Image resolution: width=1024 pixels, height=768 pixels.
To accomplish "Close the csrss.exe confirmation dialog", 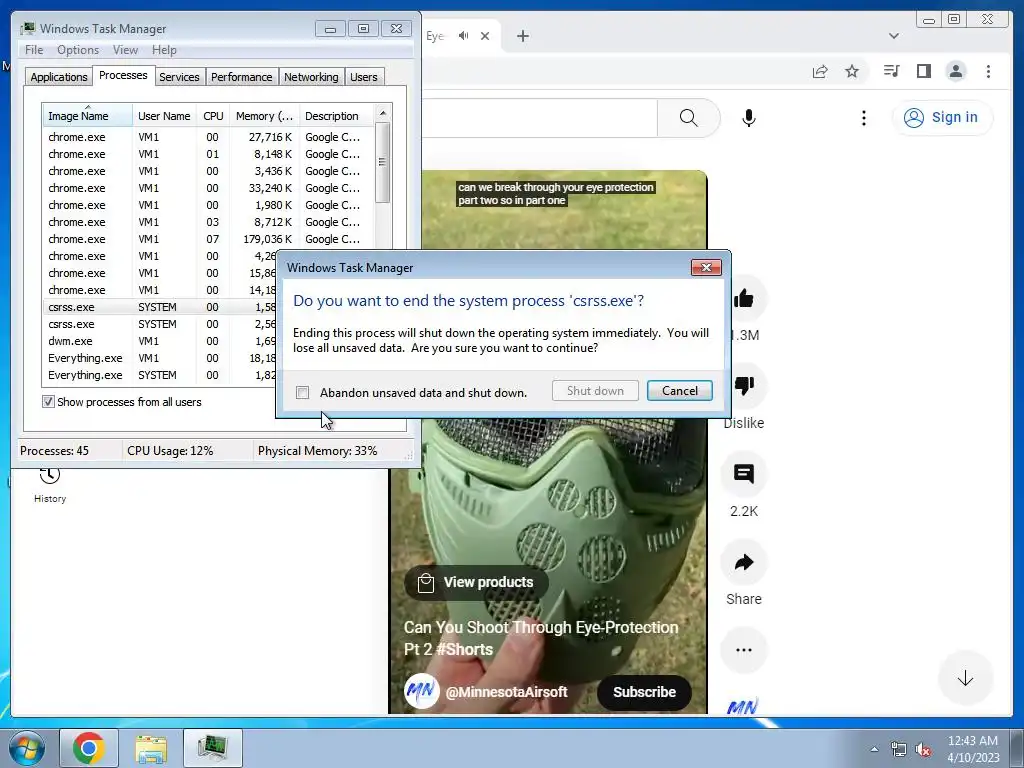I will (x=706, y=267).
